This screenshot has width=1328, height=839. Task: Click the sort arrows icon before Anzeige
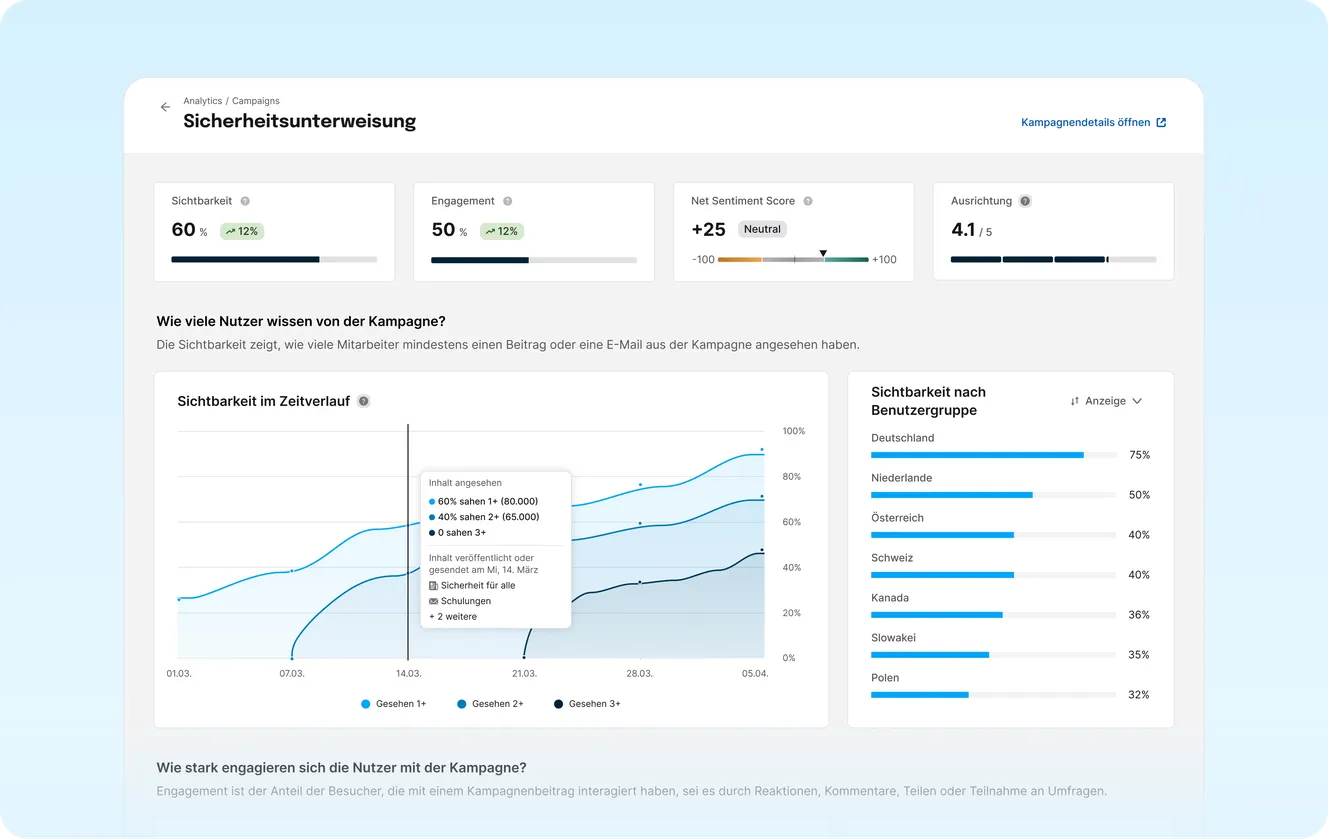[1075, 401]
